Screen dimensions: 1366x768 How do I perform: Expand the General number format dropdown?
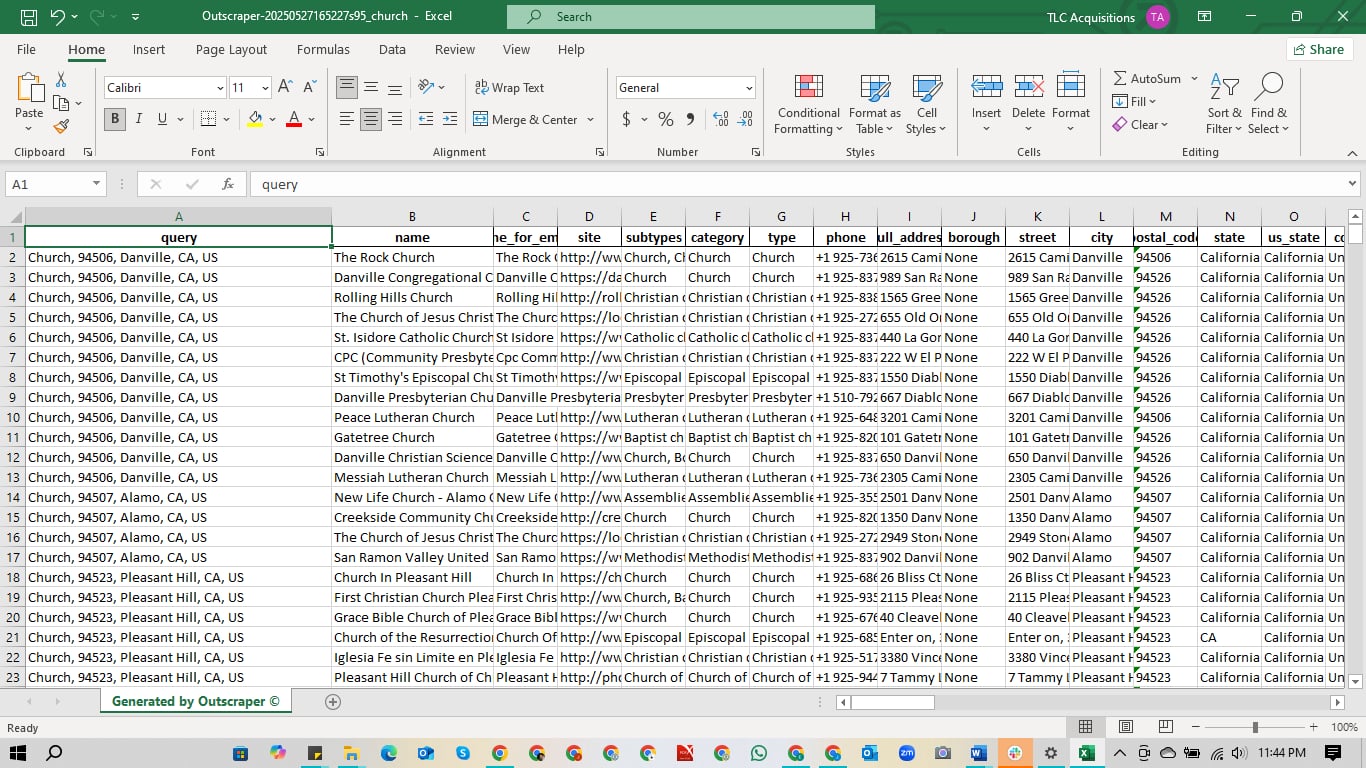point(748,88)
